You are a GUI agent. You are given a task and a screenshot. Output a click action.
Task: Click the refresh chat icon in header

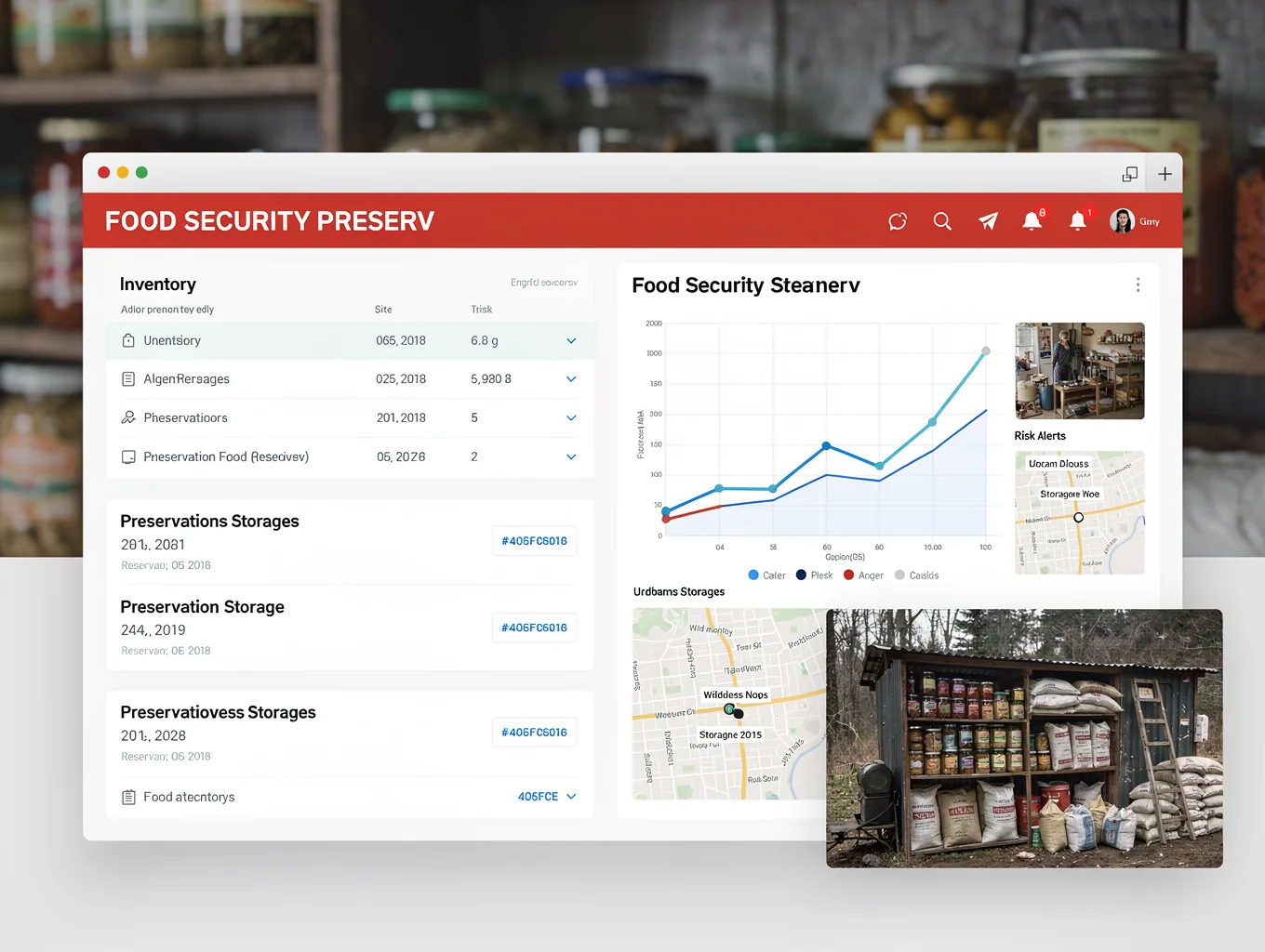click(x=898, y=221)
